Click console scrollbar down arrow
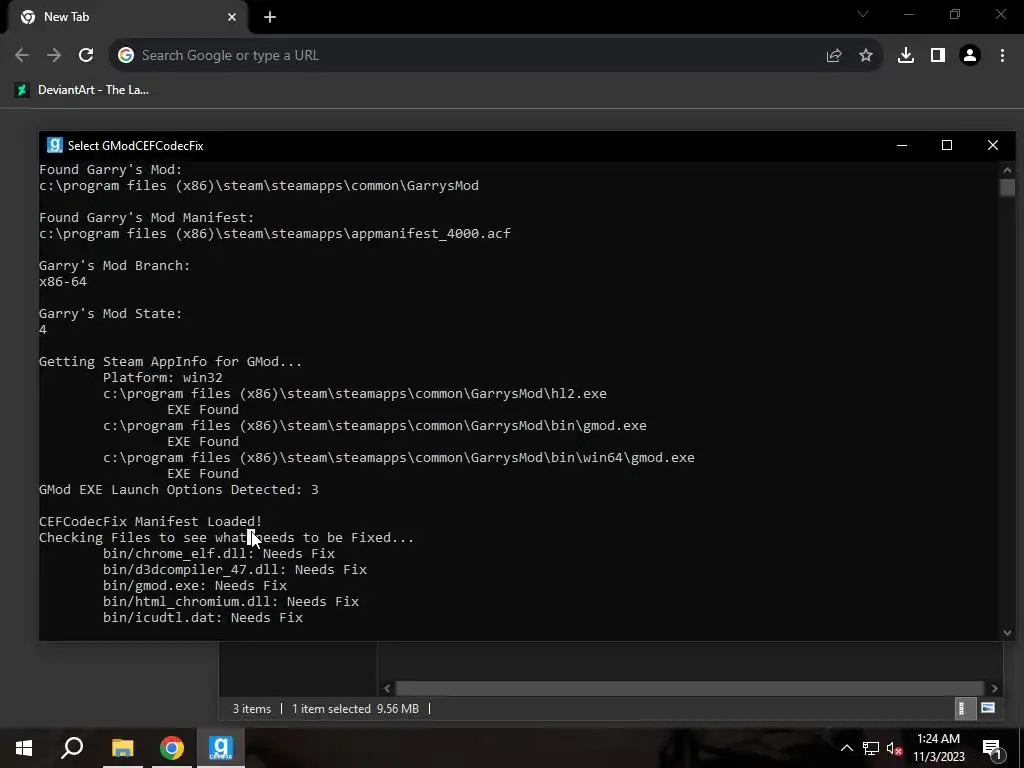Image resolution: width=1024 pixels, height=768 pixels. tap(1007, 632)
